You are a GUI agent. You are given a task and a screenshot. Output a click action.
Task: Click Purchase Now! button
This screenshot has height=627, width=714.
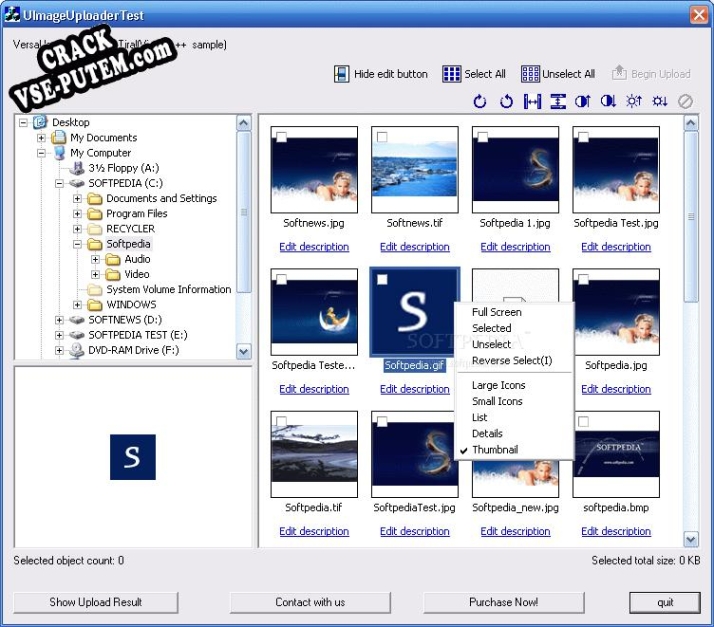pyautogui.click(x=504, y=602)
